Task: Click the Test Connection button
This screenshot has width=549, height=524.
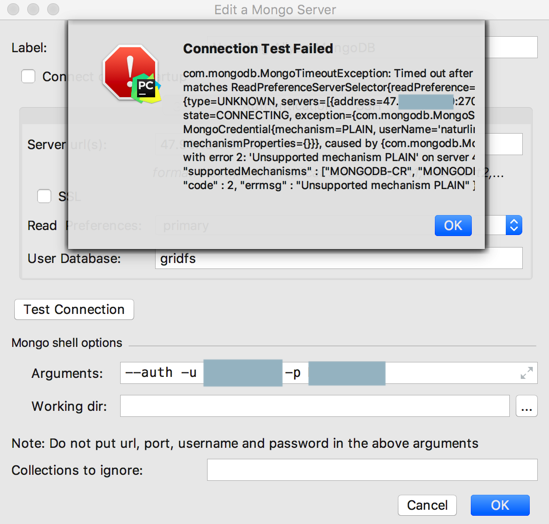Action: [74, 309]
